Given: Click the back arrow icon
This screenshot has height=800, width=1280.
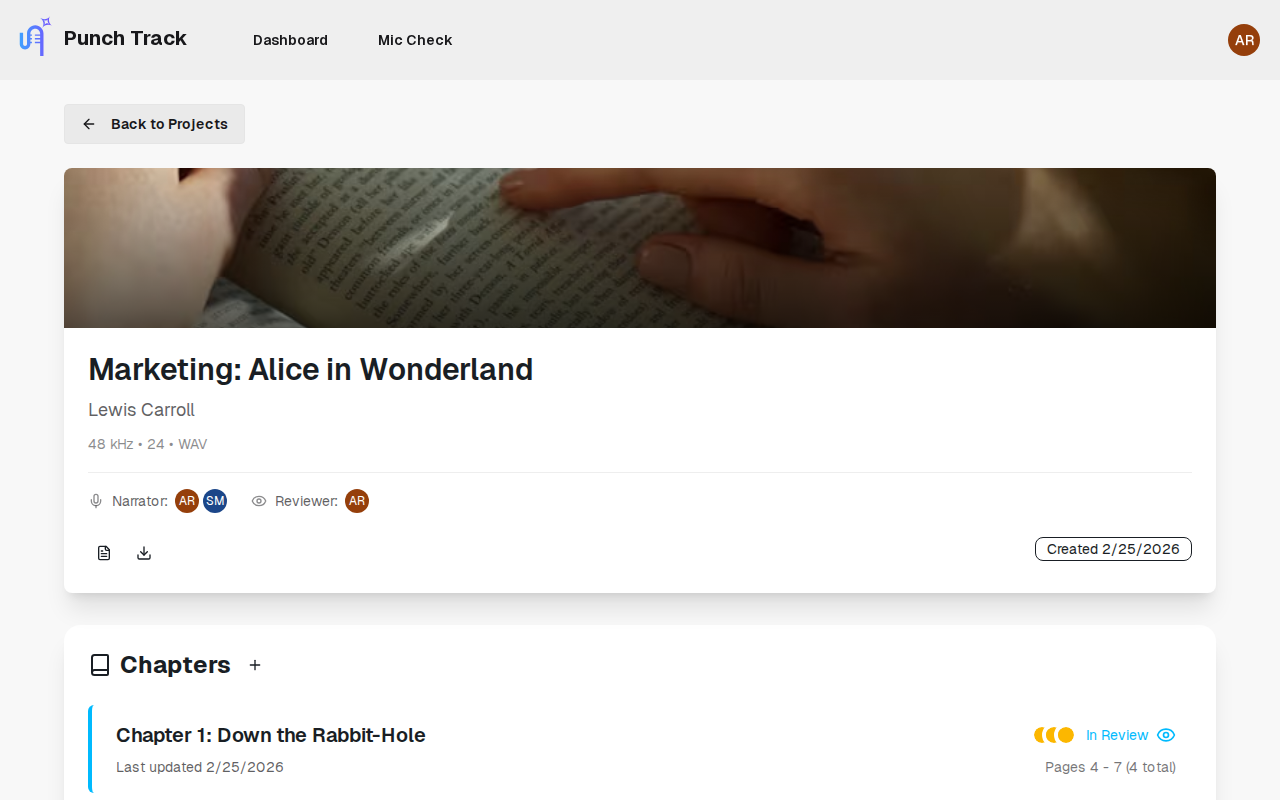Looking at the screenshot, I should (x=89, y=124).
